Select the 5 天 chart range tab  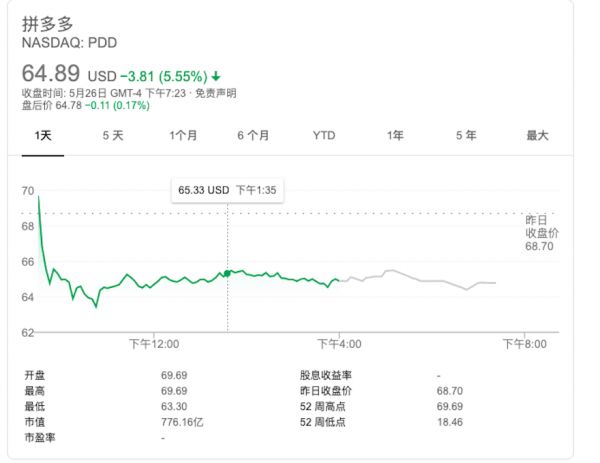(x=113, y=135)
